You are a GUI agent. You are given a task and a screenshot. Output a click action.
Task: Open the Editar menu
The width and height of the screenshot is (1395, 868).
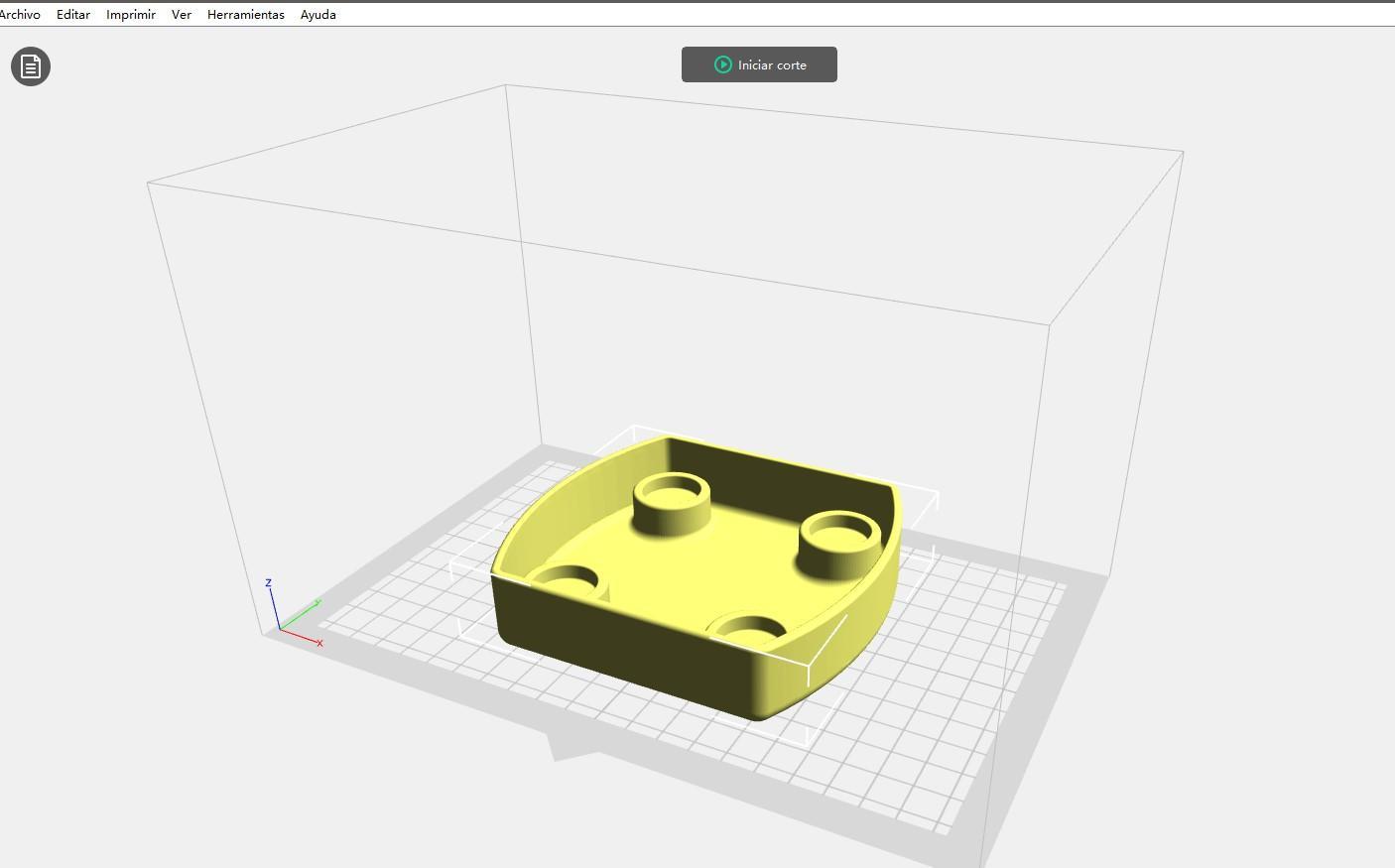coord(73,15)
